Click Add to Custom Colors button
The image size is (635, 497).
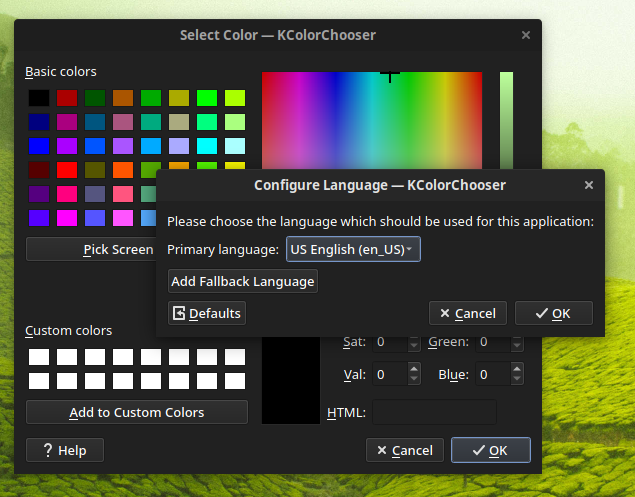[x=137, y=412]
